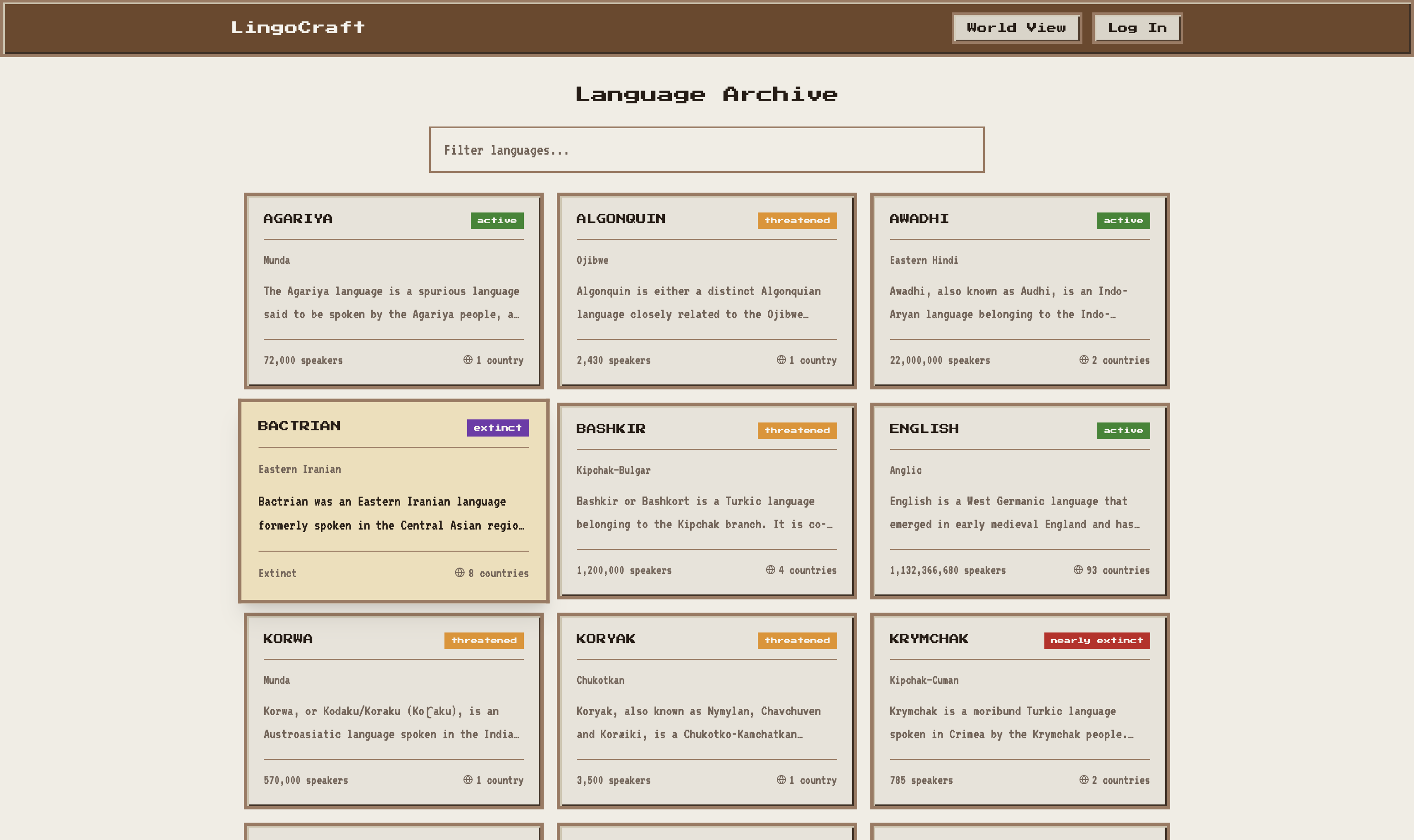Click the purple extinct badge on Bactrian
Image resolution: width=1414 pixels, height=840 pixels.
pyautogui.click(x=497, y=428)
